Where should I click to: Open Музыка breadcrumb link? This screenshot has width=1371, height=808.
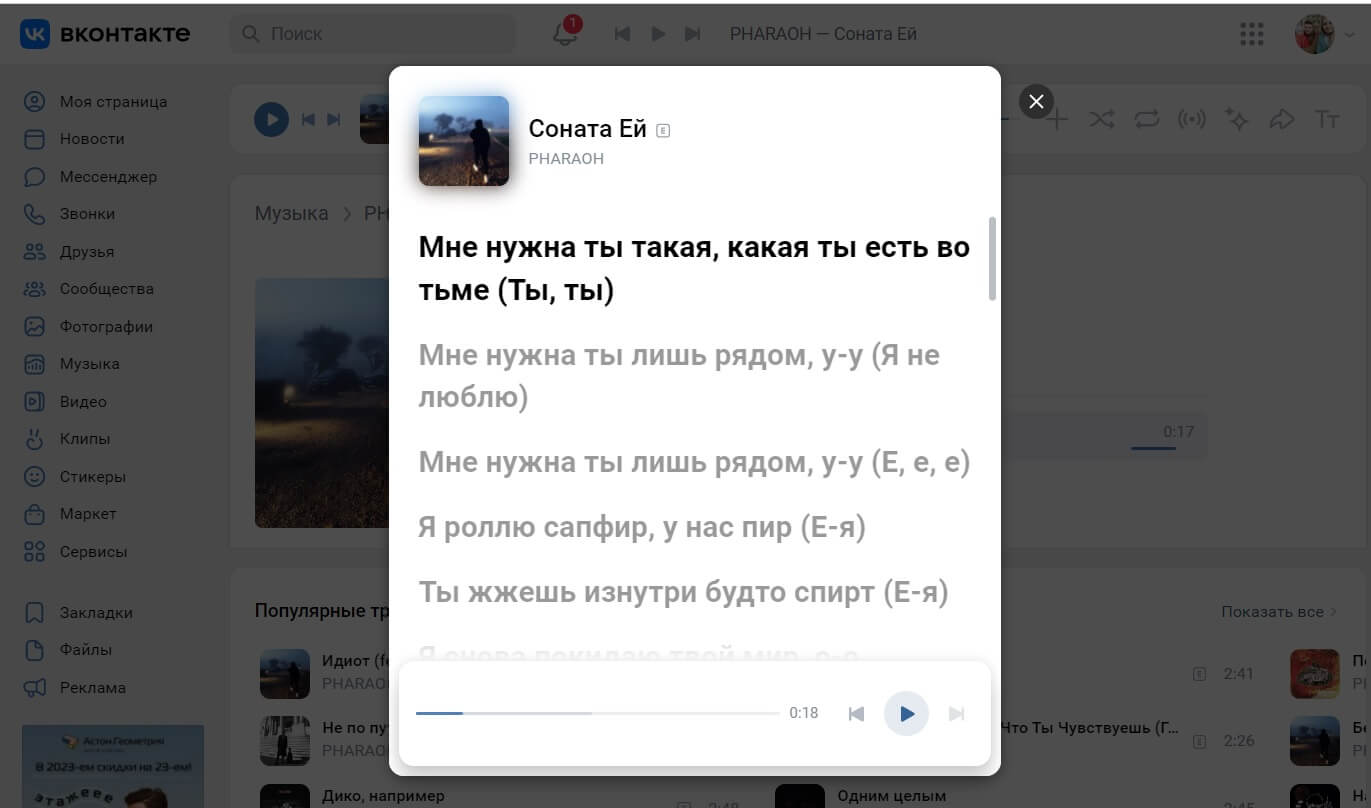[291, 213]
